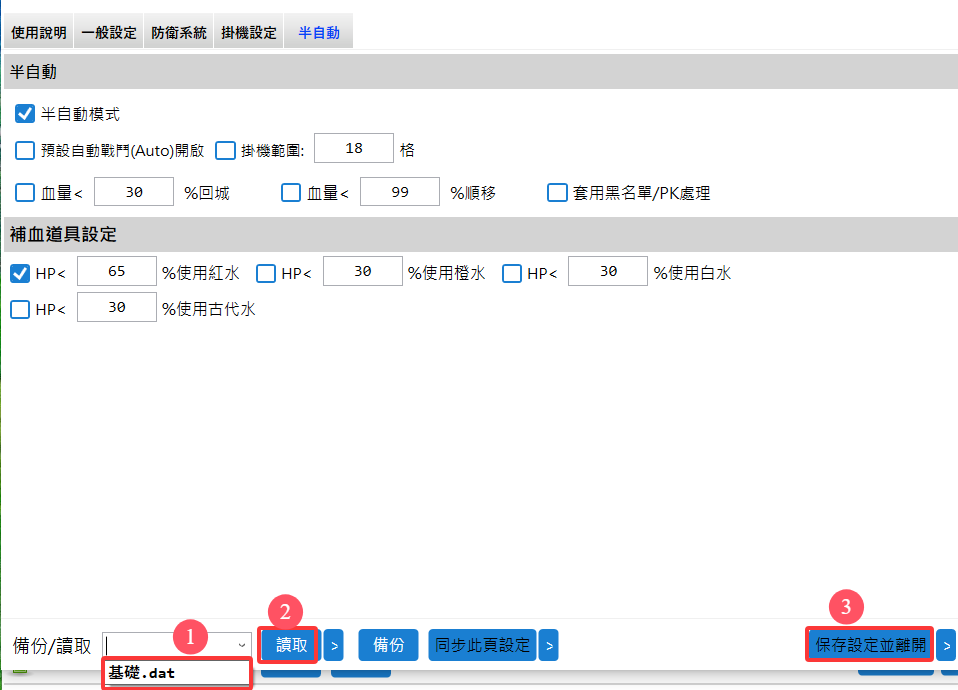Disable the HP 使用紅水 checkbox
This screenshot has height=690, width=958.
coord(20,273)
